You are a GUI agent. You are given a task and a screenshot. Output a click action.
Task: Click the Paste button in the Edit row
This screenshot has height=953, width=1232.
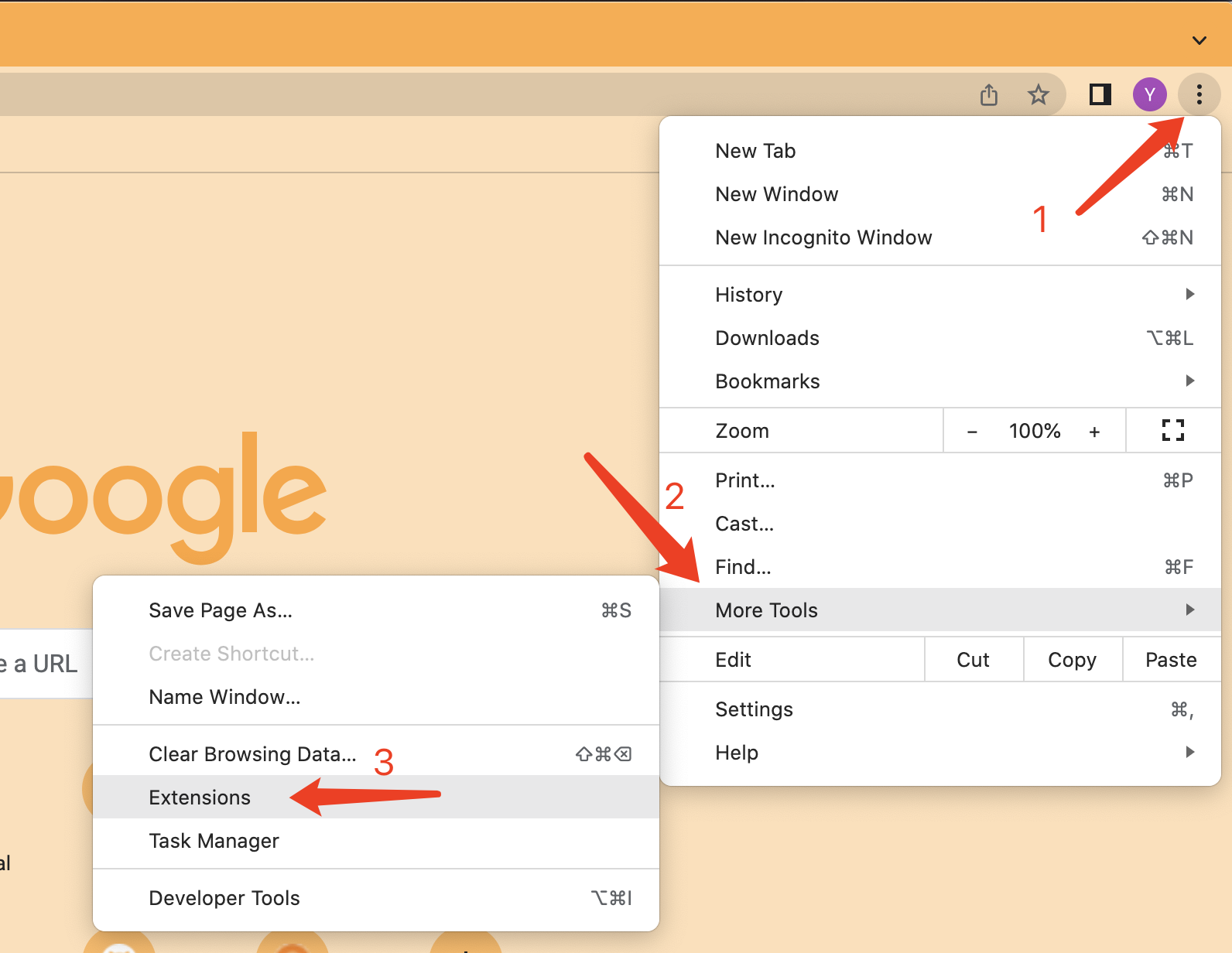(1172, 660)
